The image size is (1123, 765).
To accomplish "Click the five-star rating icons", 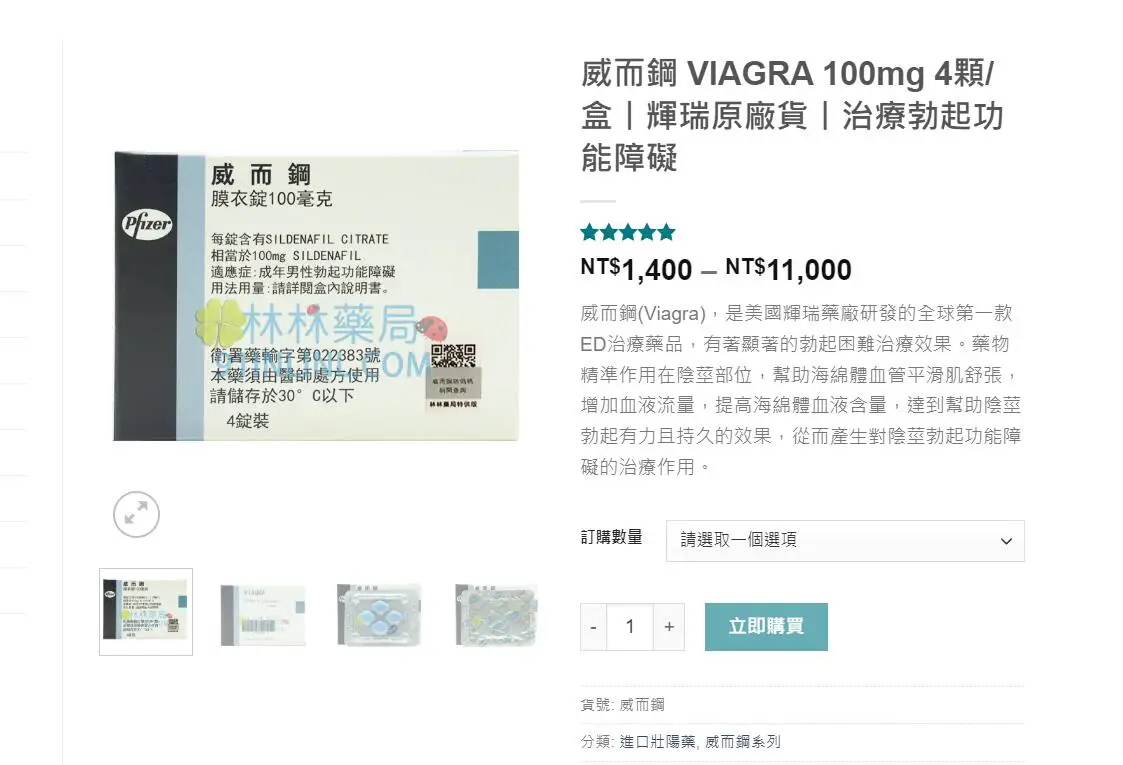I will click(x=628, y=232).
